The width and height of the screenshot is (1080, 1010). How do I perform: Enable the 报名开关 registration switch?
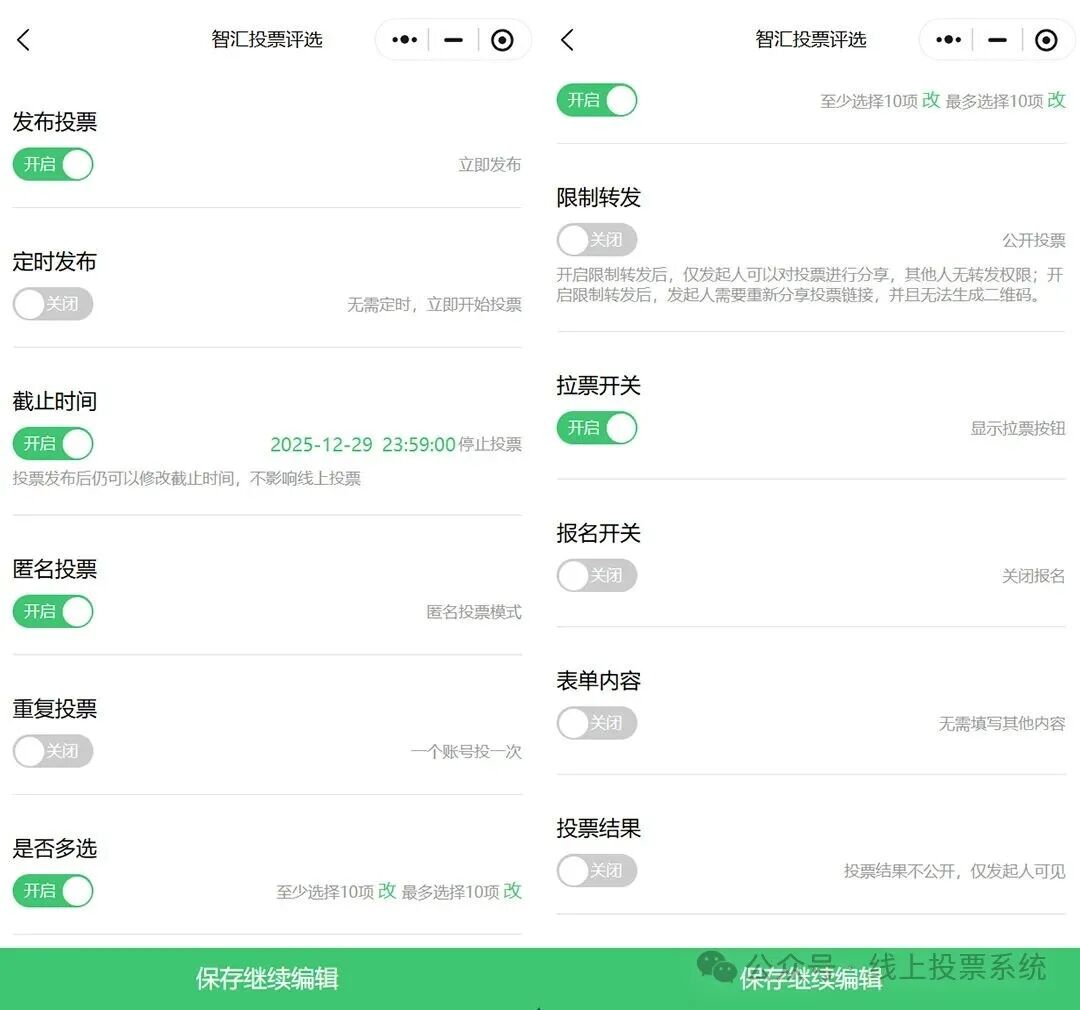click(596, 575)
